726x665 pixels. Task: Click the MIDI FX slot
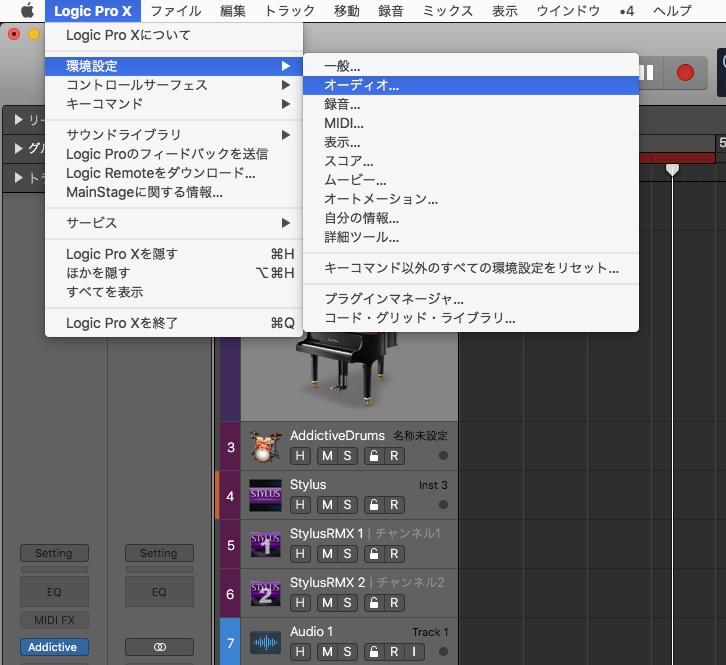pos(54,620)
